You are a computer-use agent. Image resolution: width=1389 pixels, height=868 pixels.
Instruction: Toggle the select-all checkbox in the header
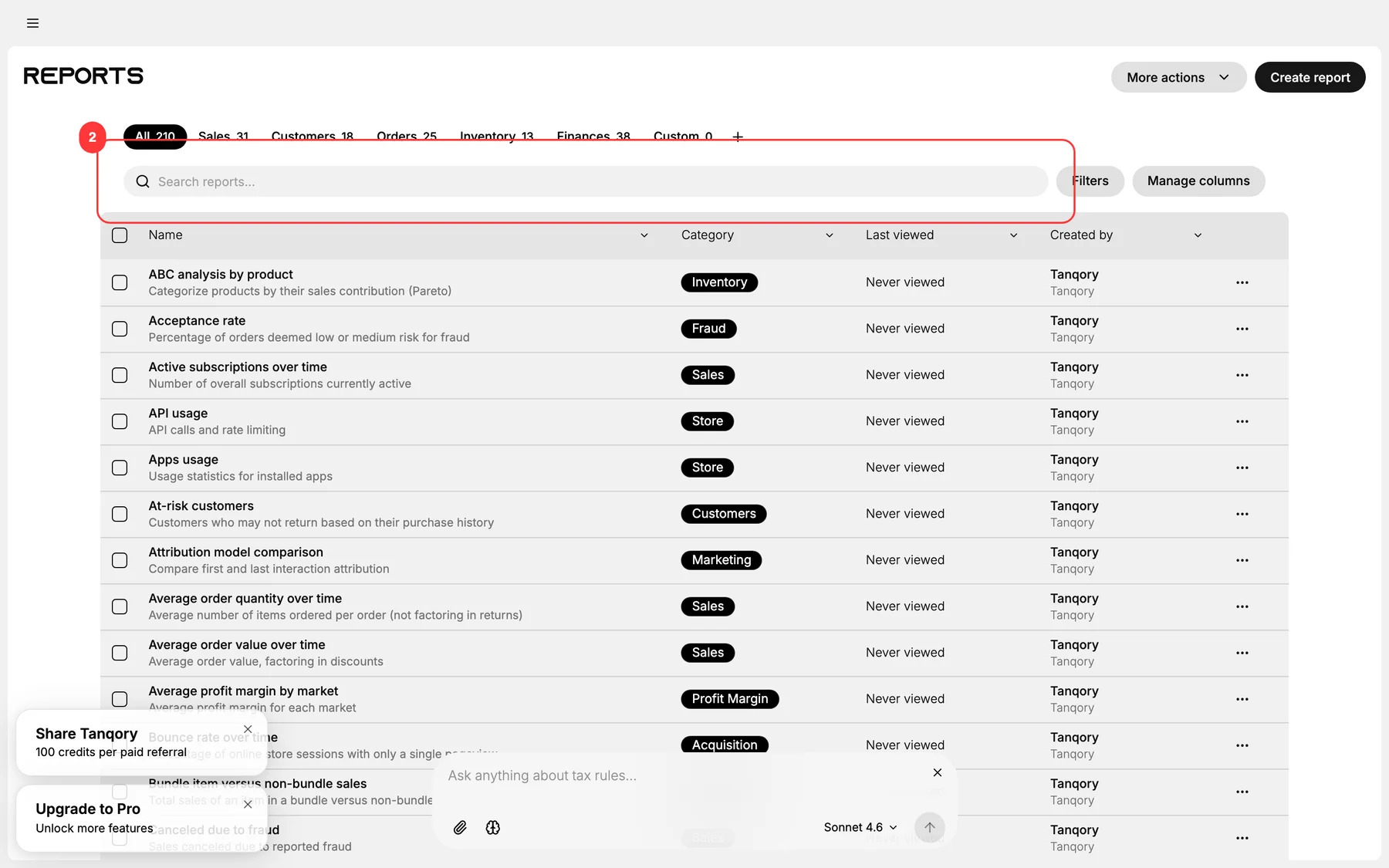click(120, 235)
